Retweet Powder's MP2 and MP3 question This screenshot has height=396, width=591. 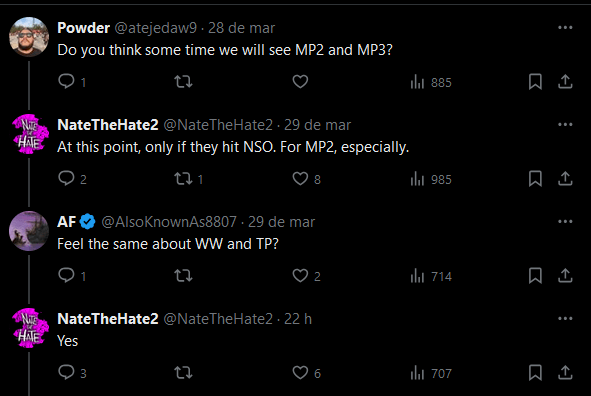184,81
